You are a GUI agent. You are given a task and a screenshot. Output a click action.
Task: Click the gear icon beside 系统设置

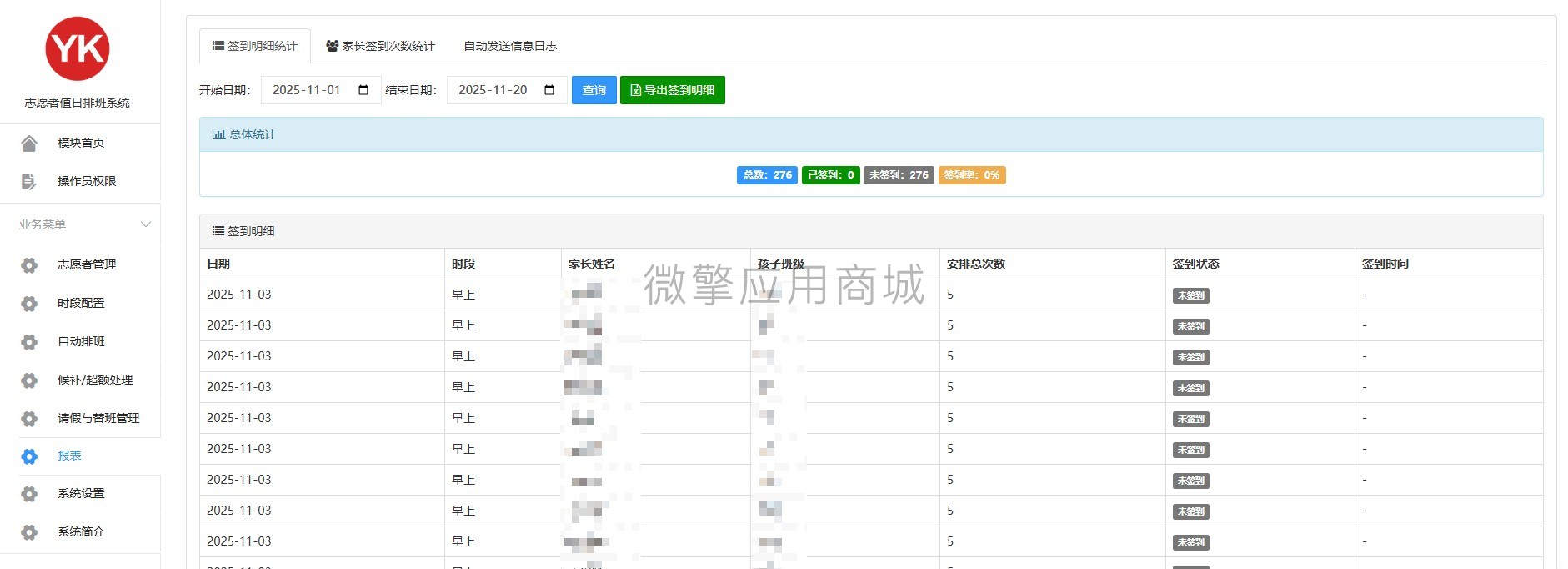click(x=29, y=494)
